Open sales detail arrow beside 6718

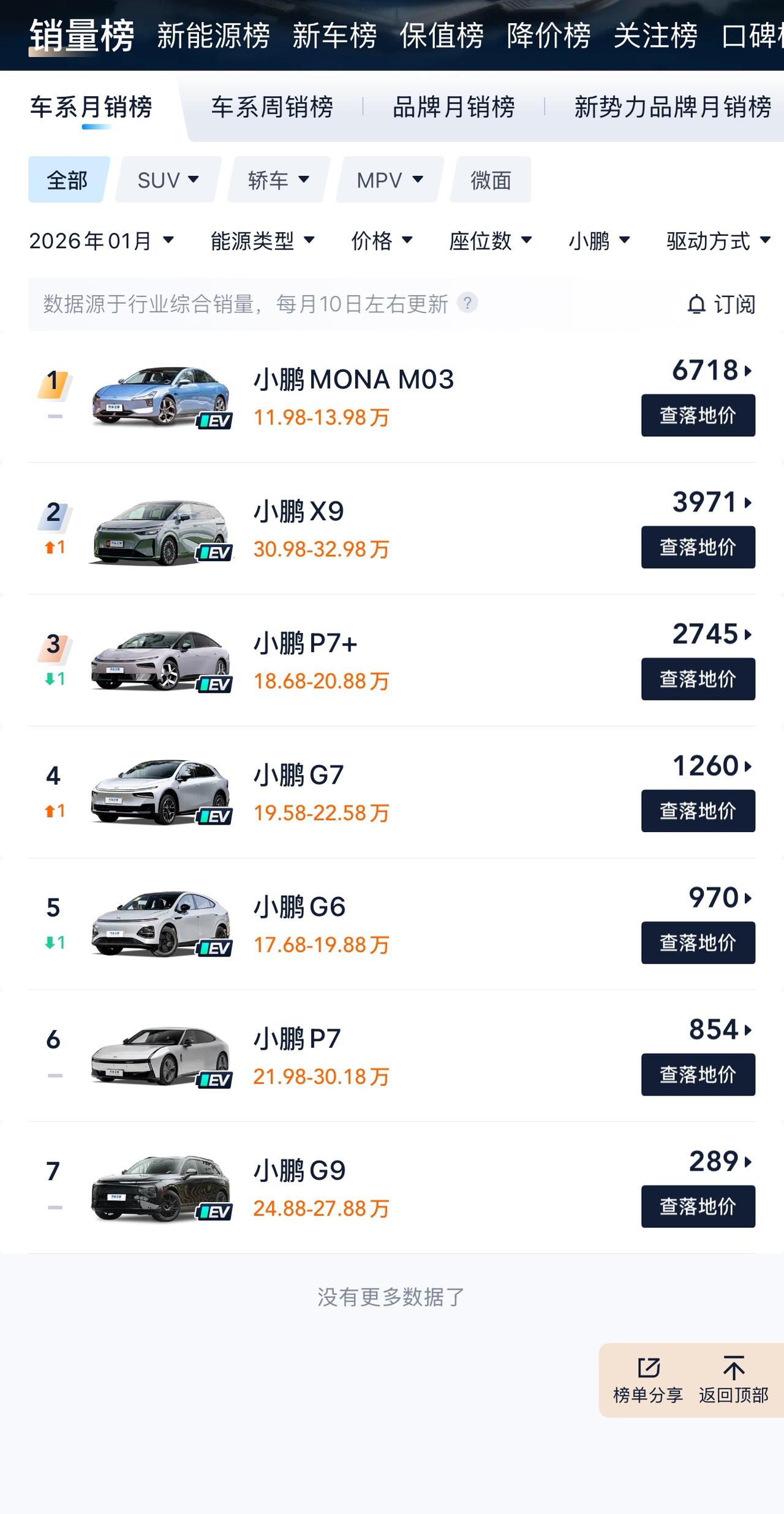[x=748, y=371]
